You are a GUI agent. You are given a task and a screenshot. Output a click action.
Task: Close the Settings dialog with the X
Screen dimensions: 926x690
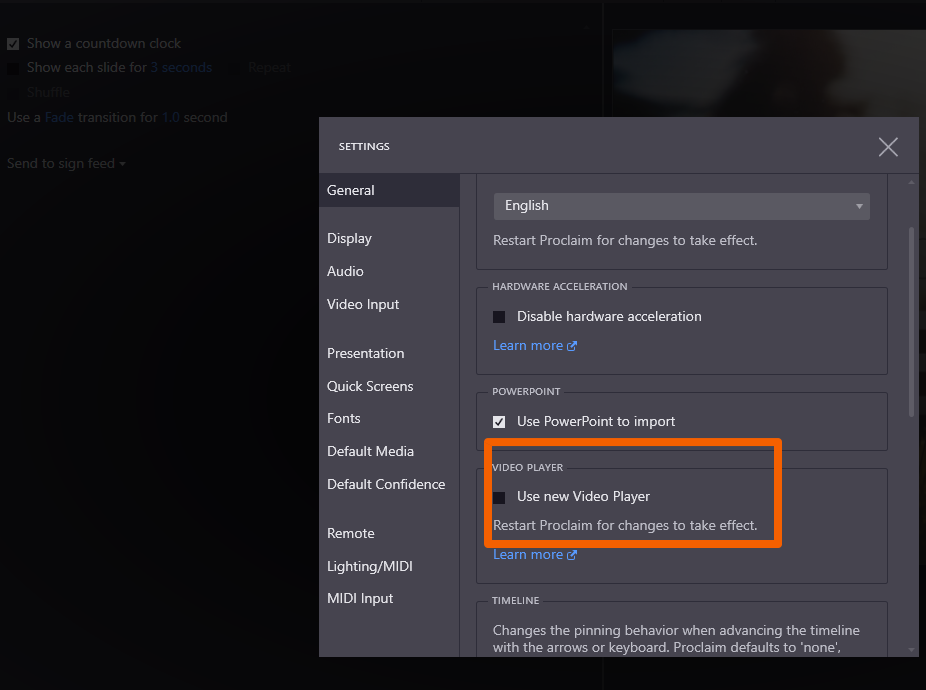pos(888,147)
